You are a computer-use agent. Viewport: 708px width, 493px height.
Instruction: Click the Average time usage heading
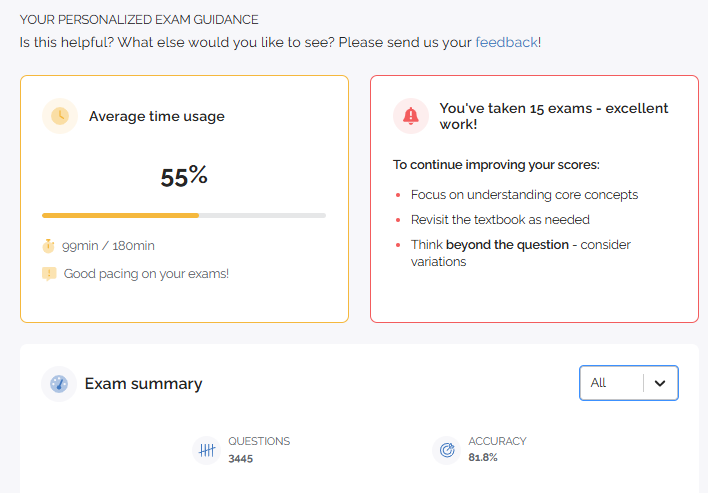tap(157, 116)
